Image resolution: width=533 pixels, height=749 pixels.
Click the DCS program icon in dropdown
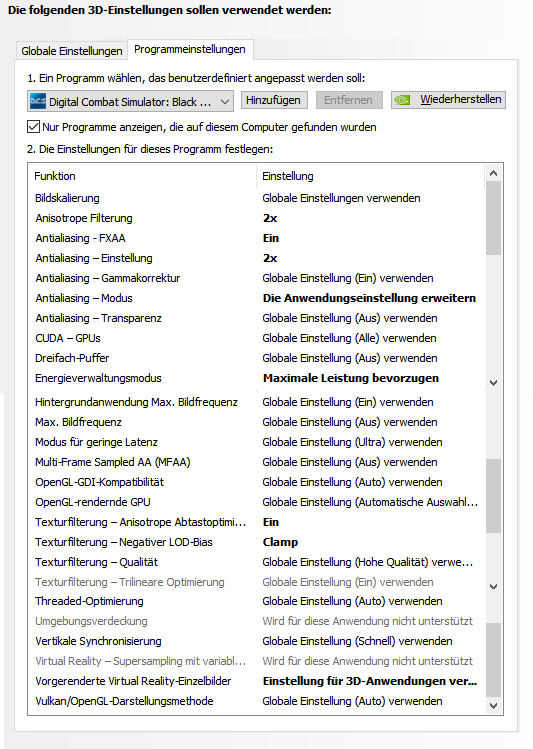pyautogui.click(x=38, y=101)
